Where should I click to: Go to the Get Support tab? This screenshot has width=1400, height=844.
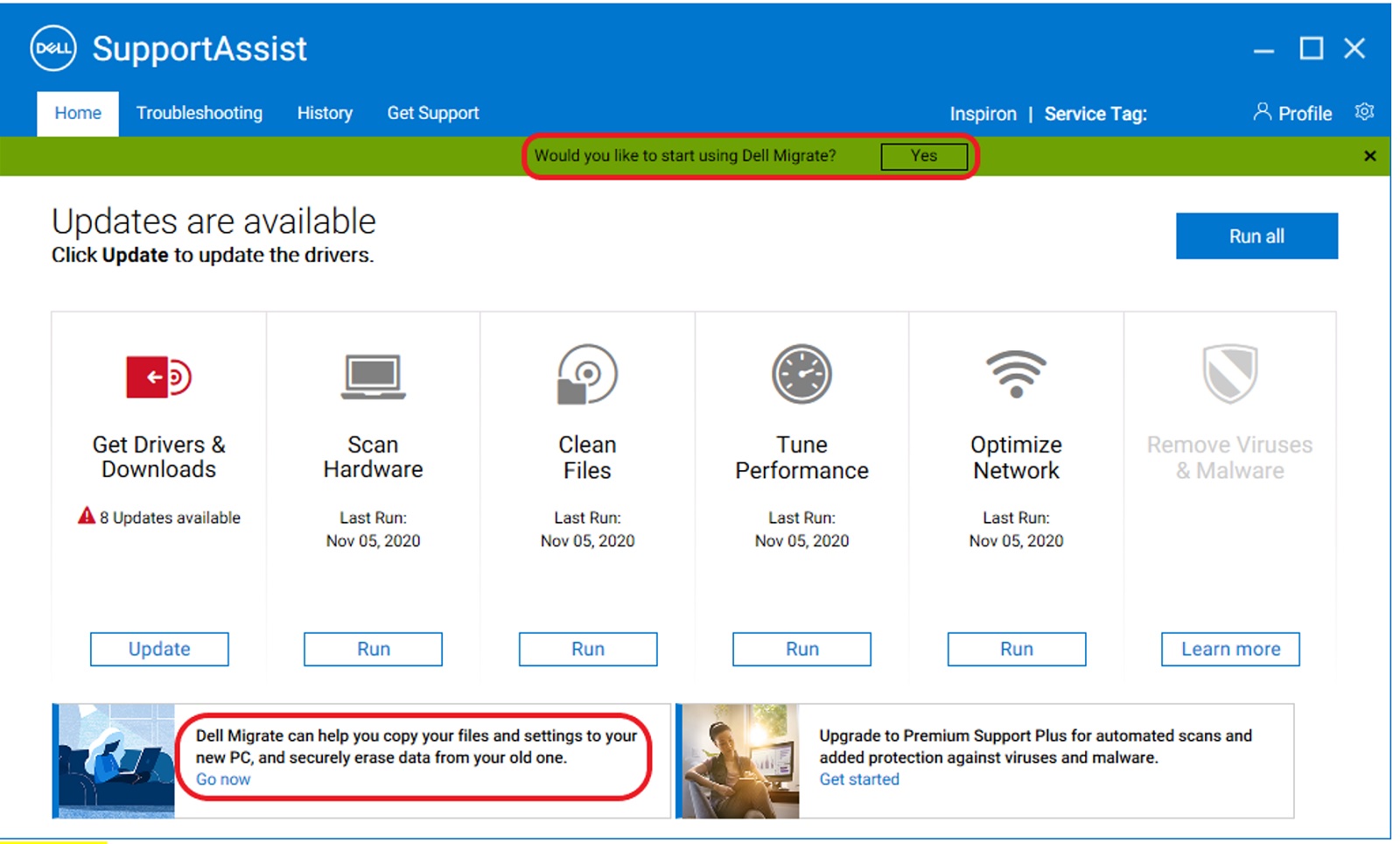[433, 113]
